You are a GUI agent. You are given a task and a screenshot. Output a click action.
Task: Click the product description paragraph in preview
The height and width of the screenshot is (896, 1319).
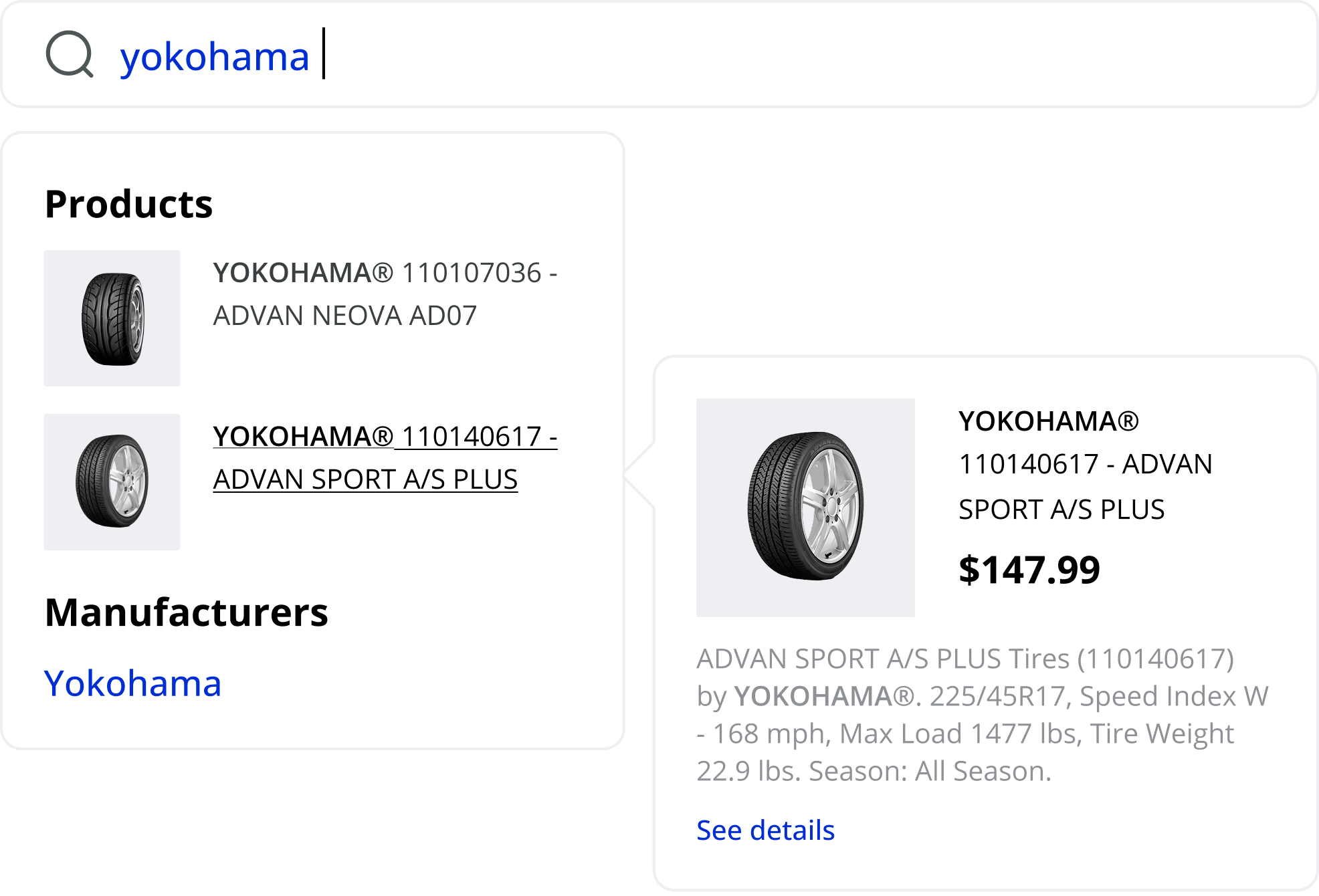tap(982, 715)
